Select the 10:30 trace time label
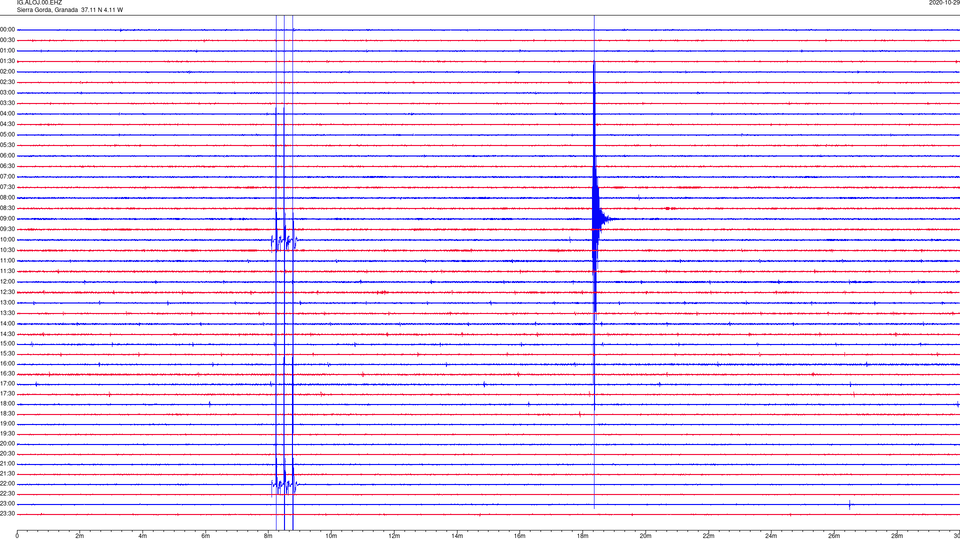 [8, 250]
